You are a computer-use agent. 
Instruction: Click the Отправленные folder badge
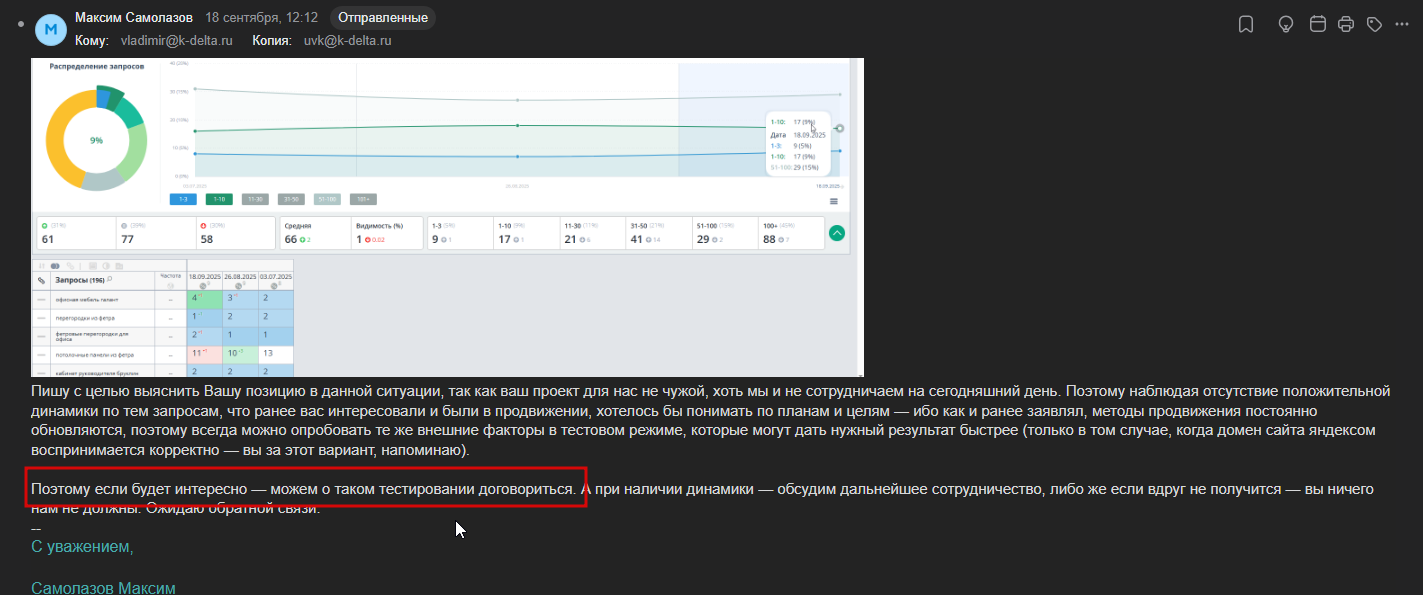[382, 18]
